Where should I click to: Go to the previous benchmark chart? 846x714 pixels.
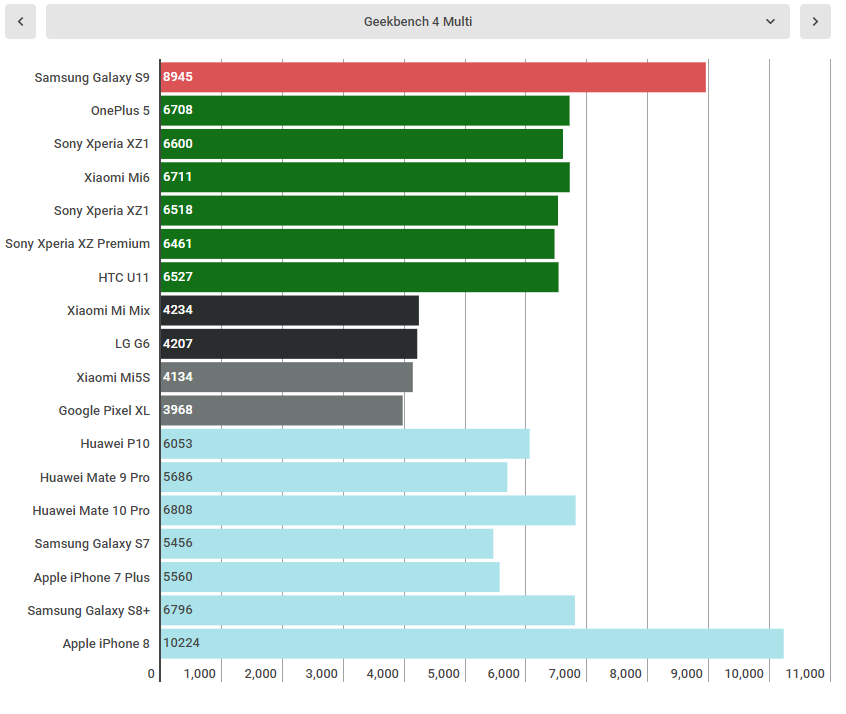(21, 22)
